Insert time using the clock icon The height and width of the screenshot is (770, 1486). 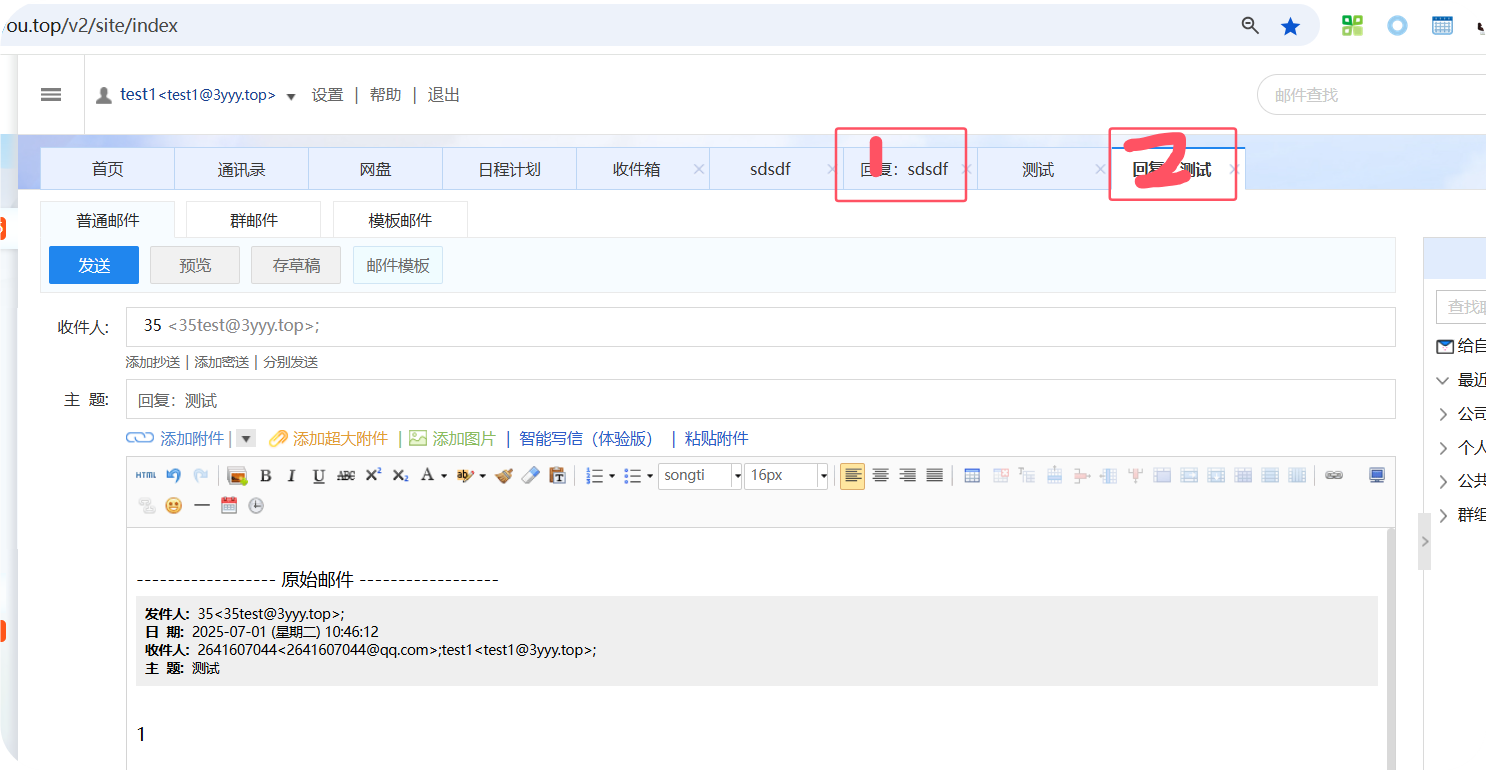pos(256,506)
